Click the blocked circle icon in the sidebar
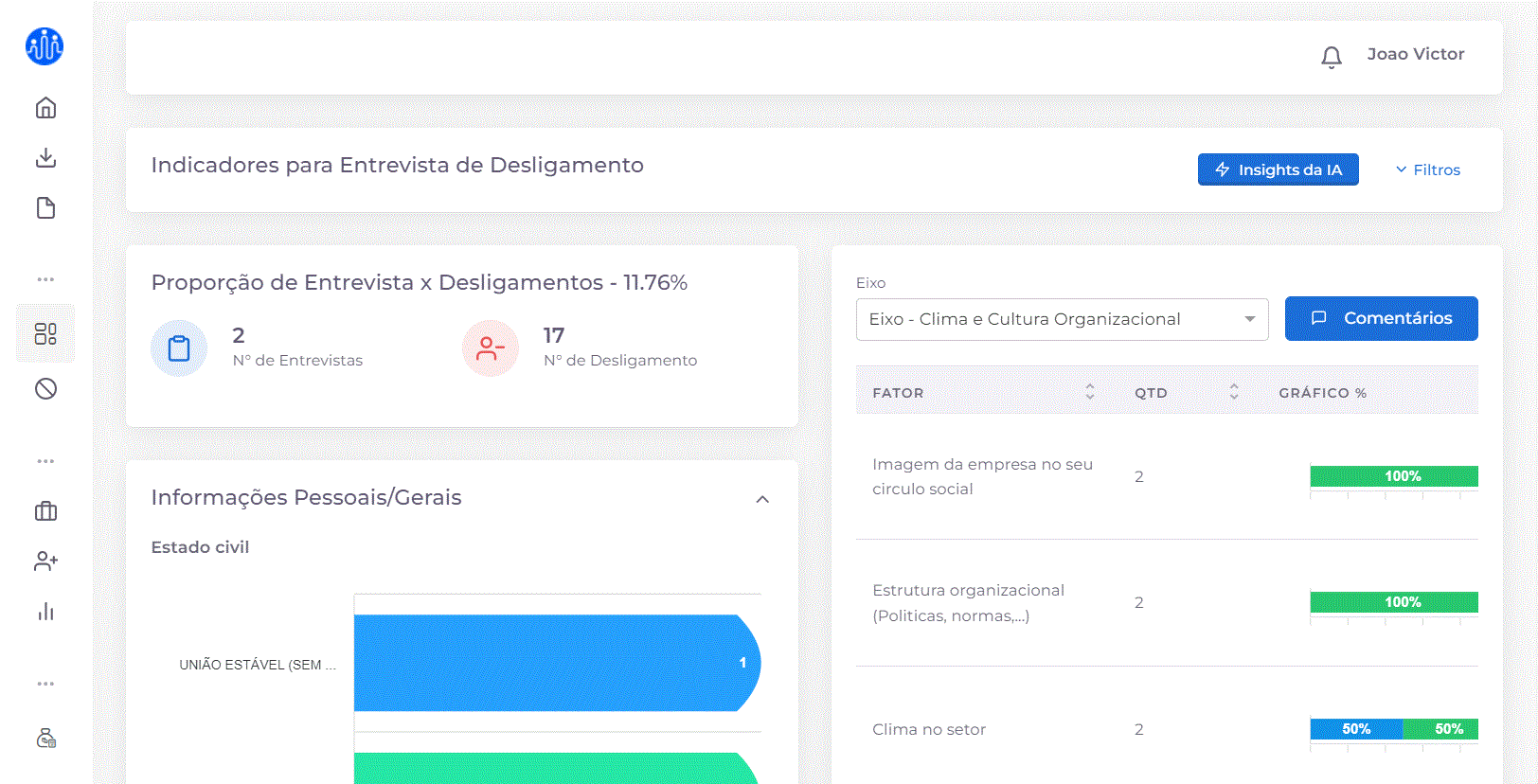 [x=45, y=388]
